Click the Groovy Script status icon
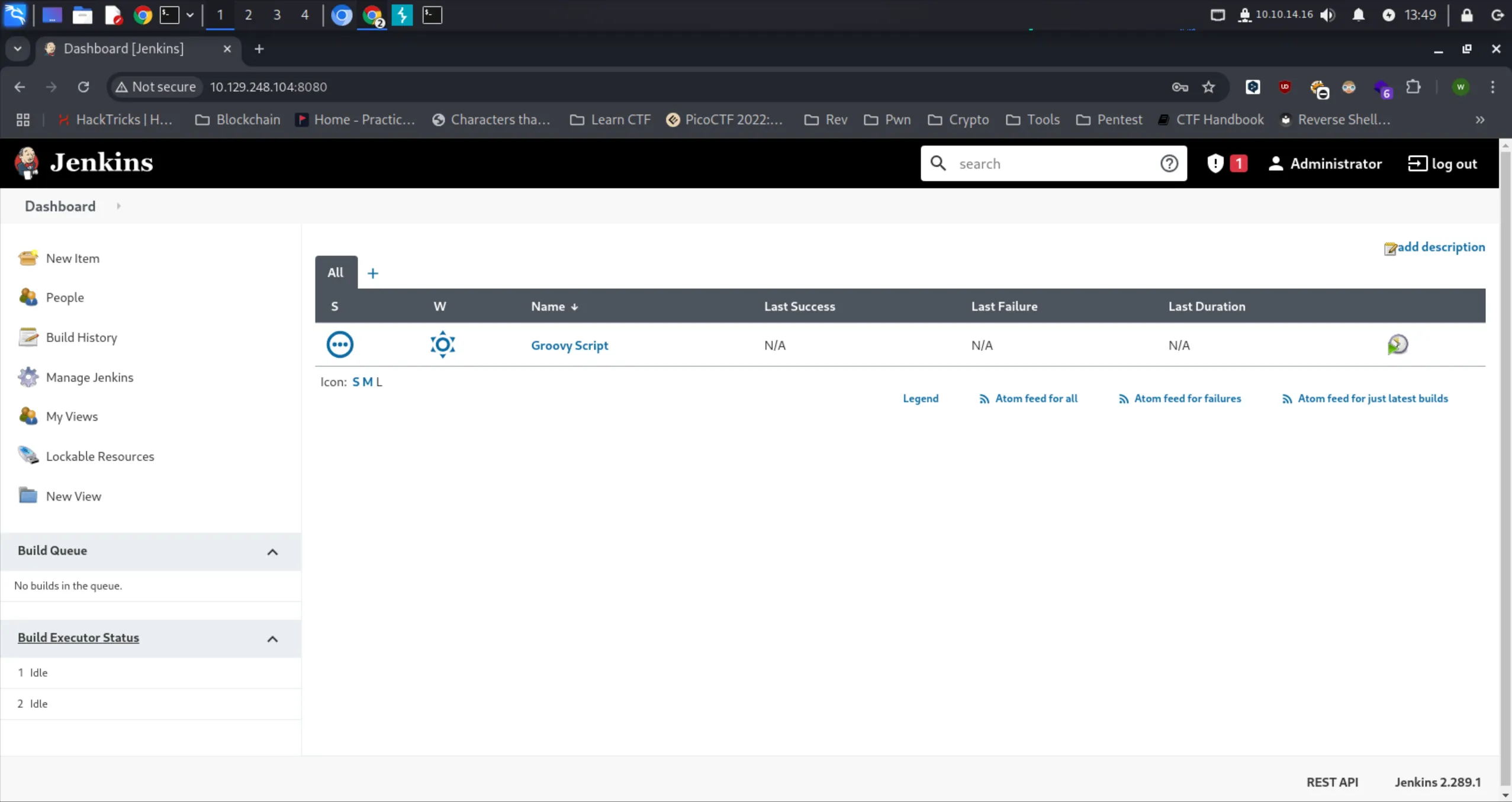This screenshot has width=1512, height=802. 340,344
